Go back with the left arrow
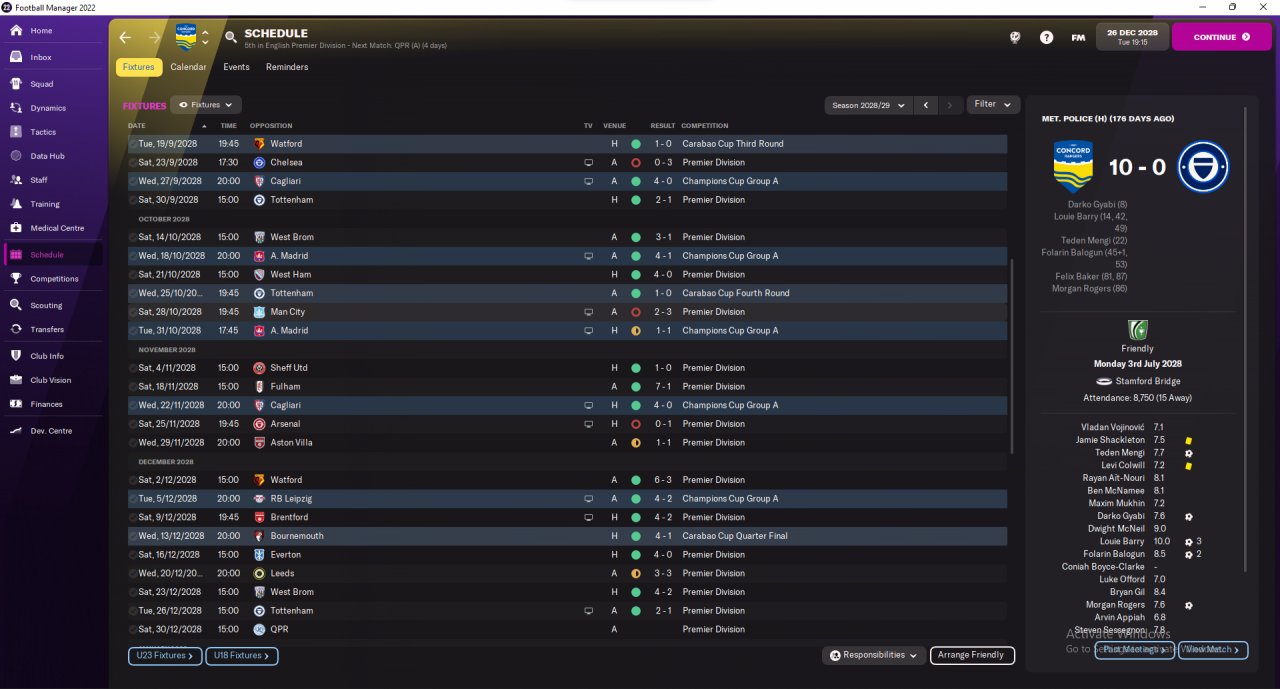1280x689 pixels. click(125, 37)
